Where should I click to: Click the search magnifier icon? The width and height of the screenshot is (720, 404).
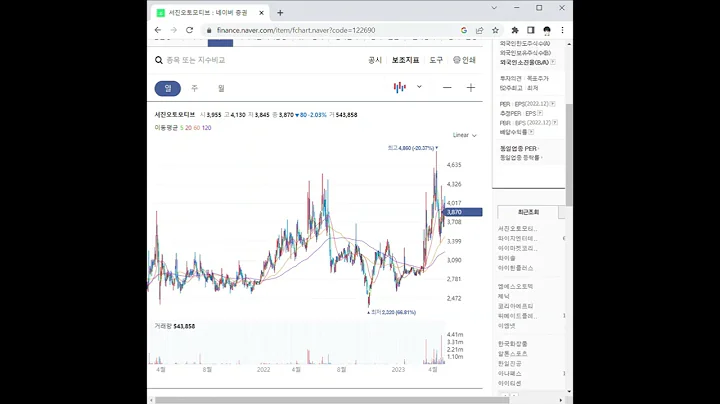click(x=159, y=60)
